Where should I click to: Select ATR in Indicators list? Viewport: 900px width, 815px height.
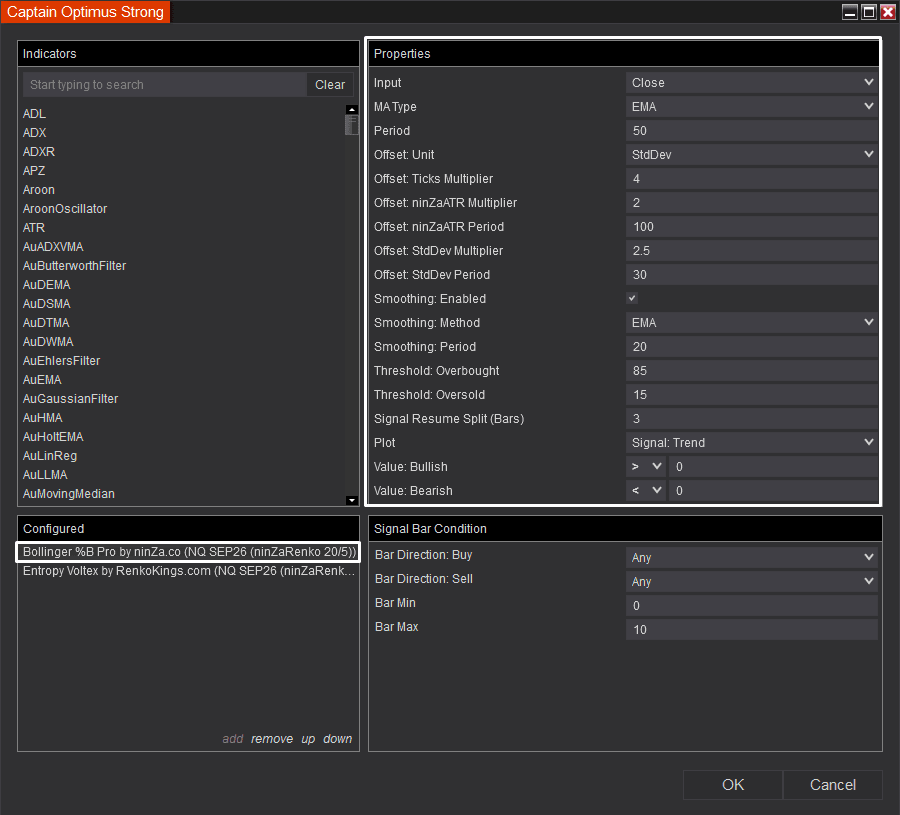[34, 227]
